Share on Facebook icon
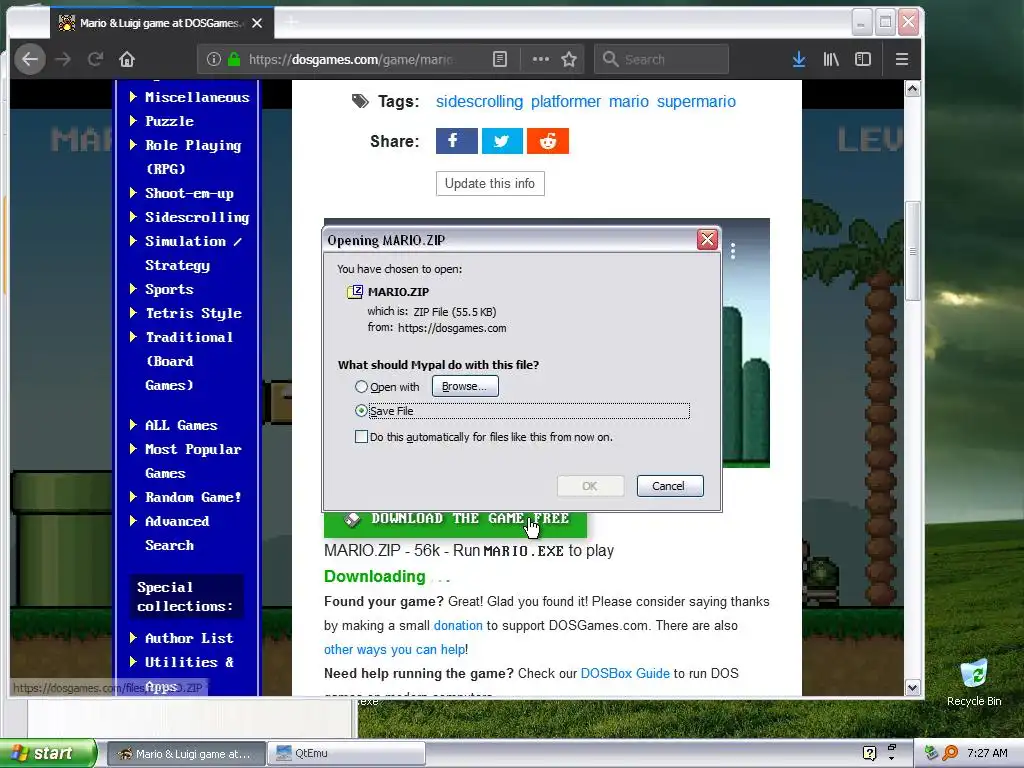The image size is (1024, 768). coord(456,141)
